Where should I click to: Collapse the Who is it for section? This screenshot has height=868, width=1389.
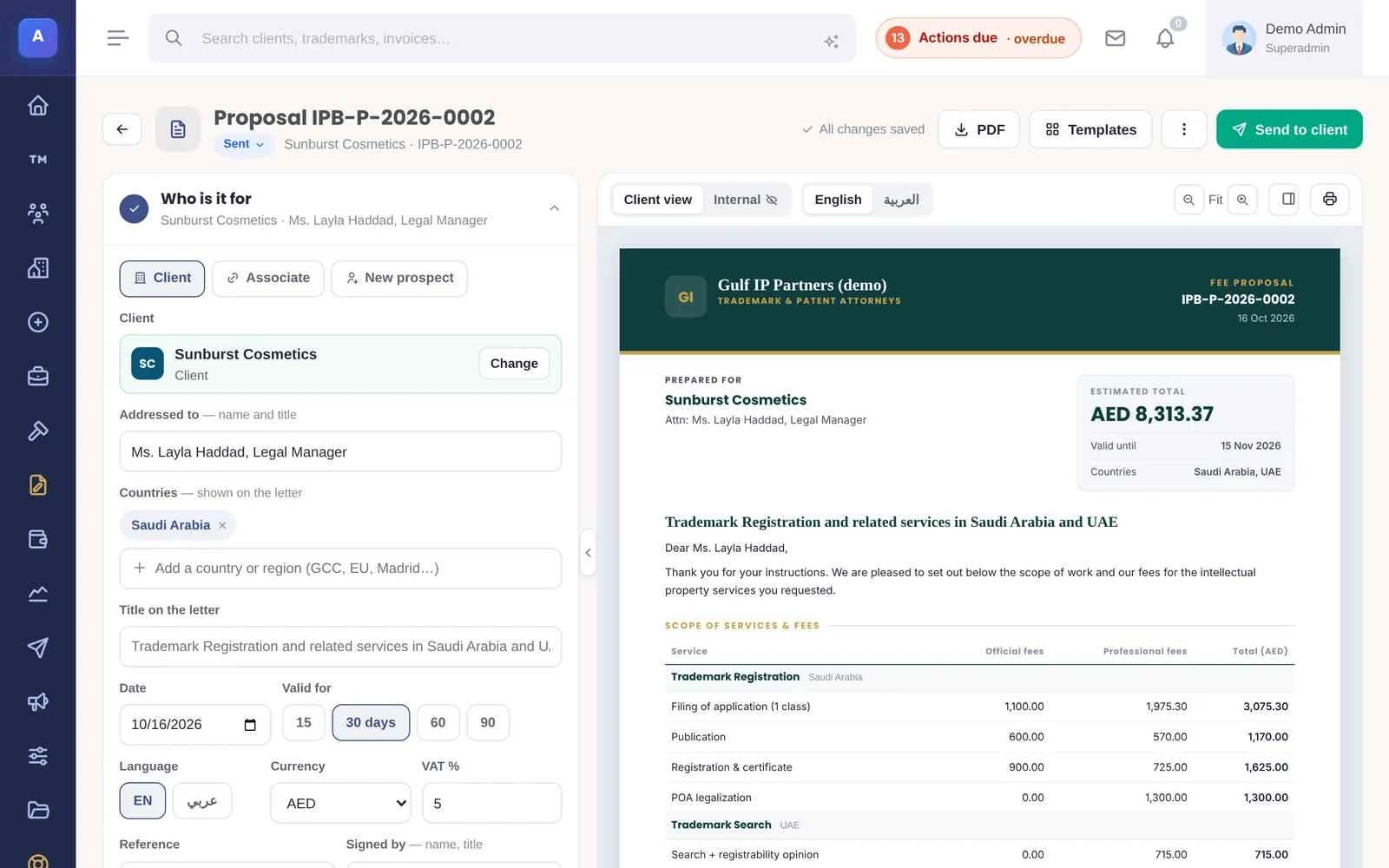[x=554, y=208]
